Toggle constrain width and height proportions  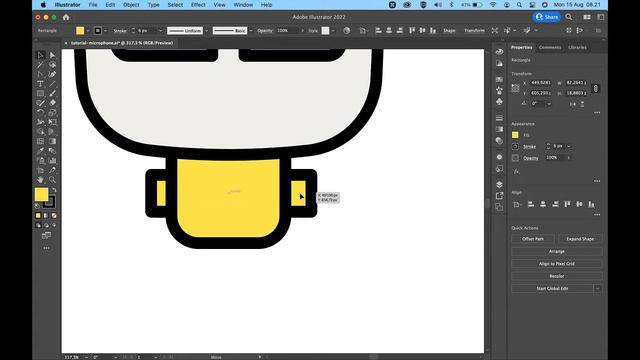pyautogui.click(x=596, y=88)
